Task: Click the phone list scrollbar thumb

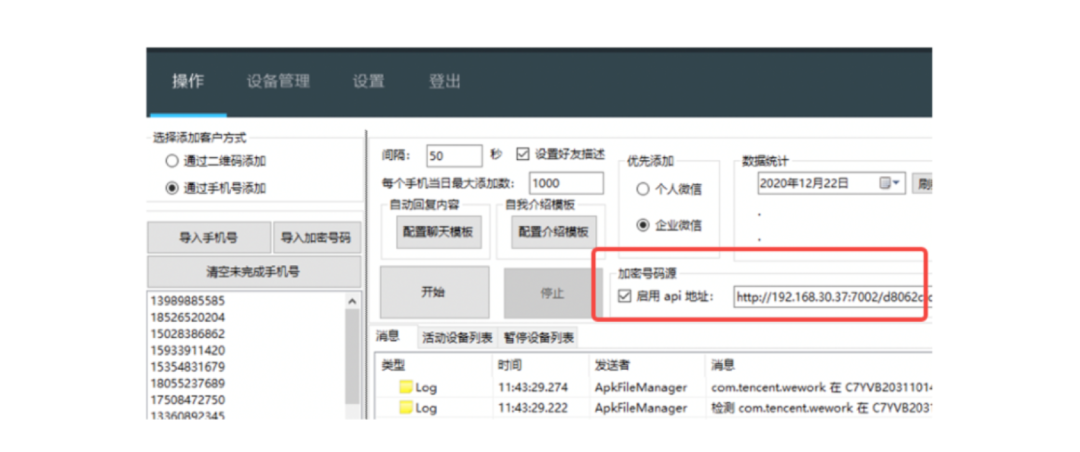Action: tap(352, 356)
